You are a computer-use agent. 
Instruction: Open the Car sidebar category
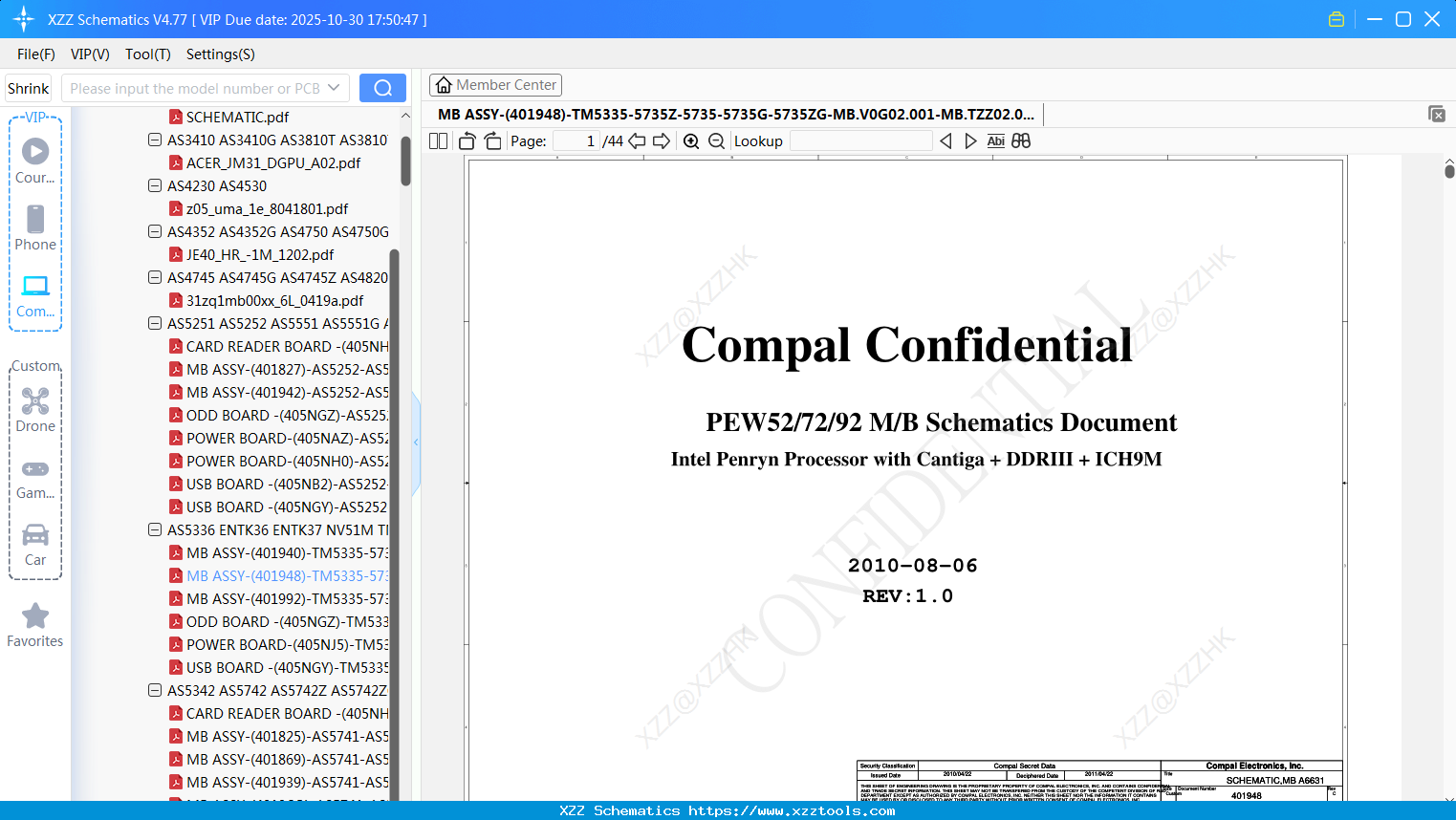[x=35, y=544]
